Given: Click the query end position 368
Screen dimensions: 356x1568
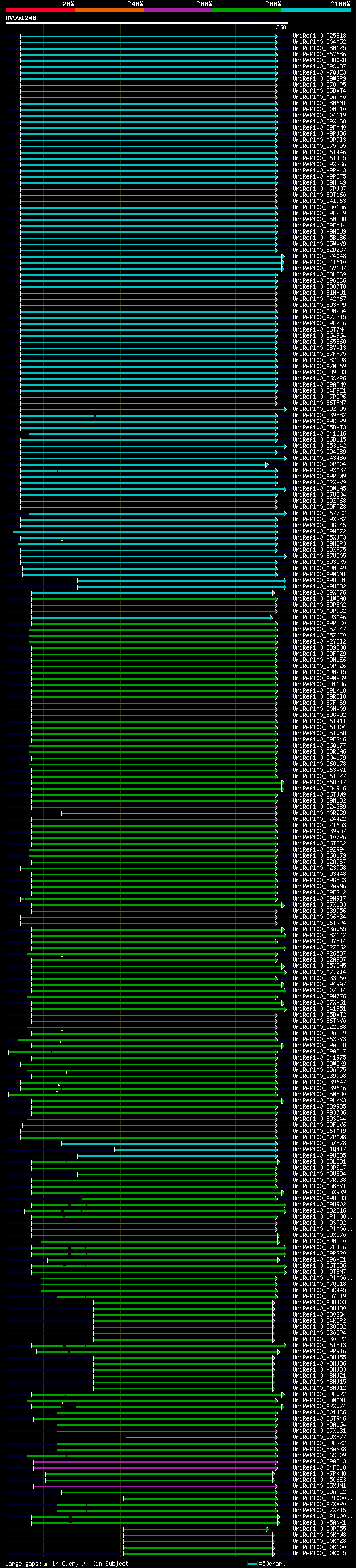Looking at the screenshot, I should coord(281,27).
